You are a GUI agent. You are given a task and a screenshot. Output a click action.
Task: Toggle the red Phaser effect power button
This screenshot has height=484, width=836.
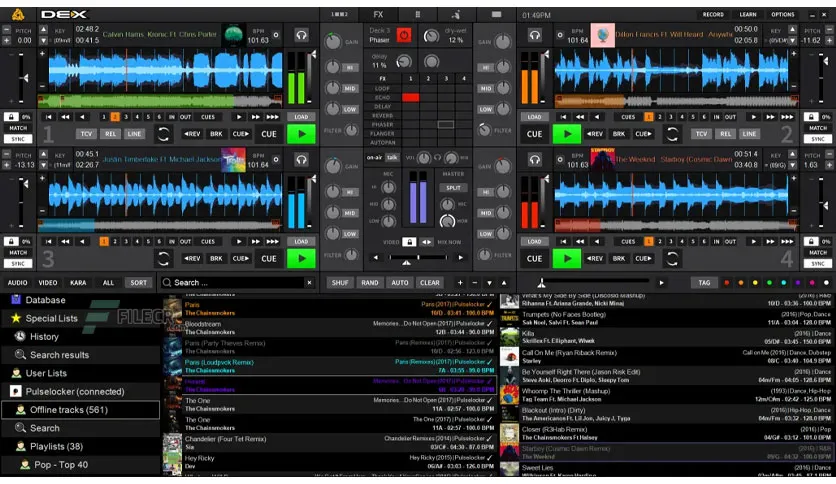[x=404, y=35]
